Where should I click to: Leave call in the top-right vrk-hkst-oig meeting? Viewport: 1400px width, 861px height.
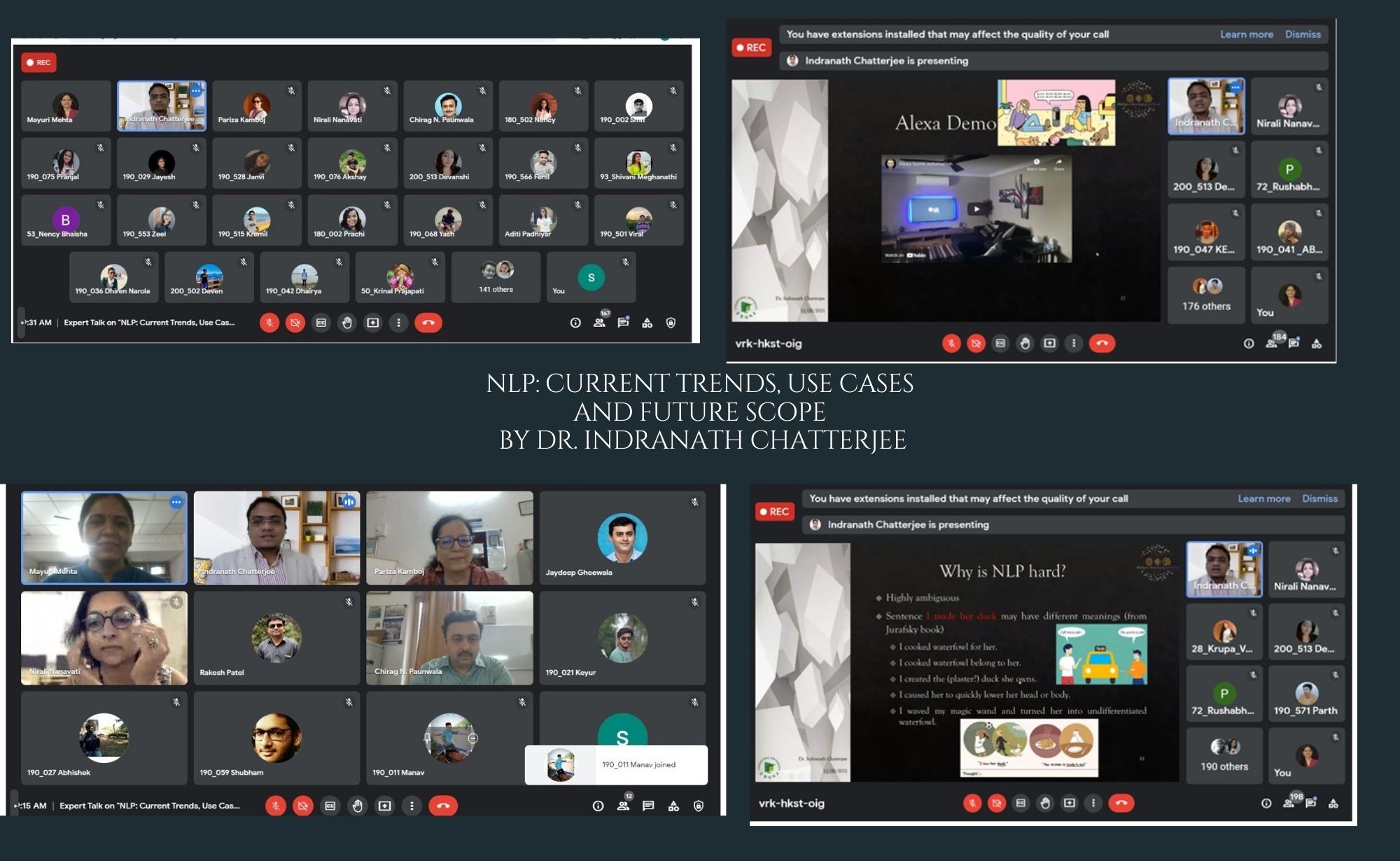[x=1102, y=343]
